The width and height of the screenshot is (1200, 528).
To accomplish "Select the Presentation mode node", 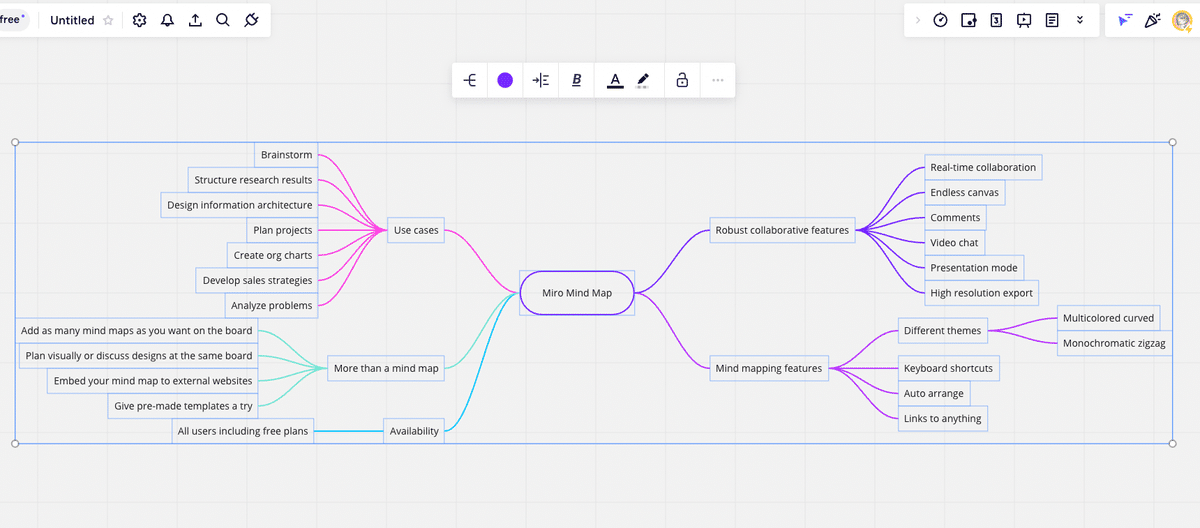I will coord(974,267).
